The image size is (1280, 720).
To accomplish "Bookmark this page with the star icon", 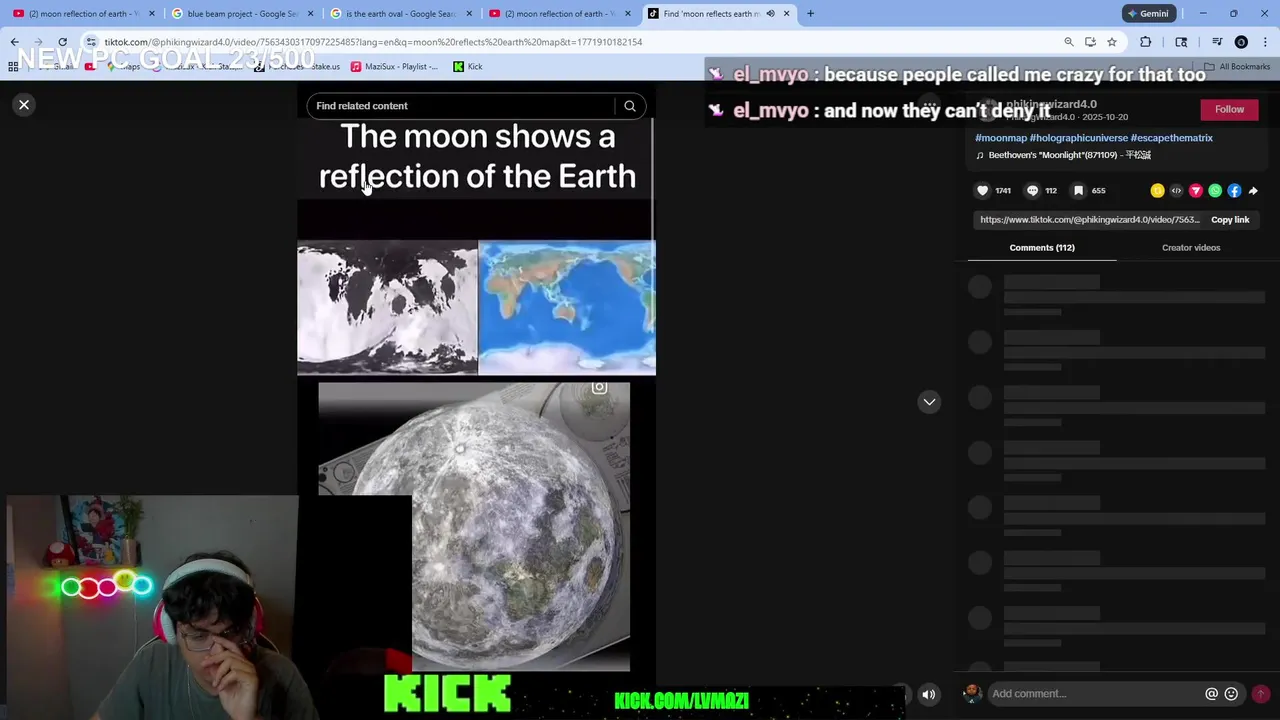I will [x=1111, y=42].
